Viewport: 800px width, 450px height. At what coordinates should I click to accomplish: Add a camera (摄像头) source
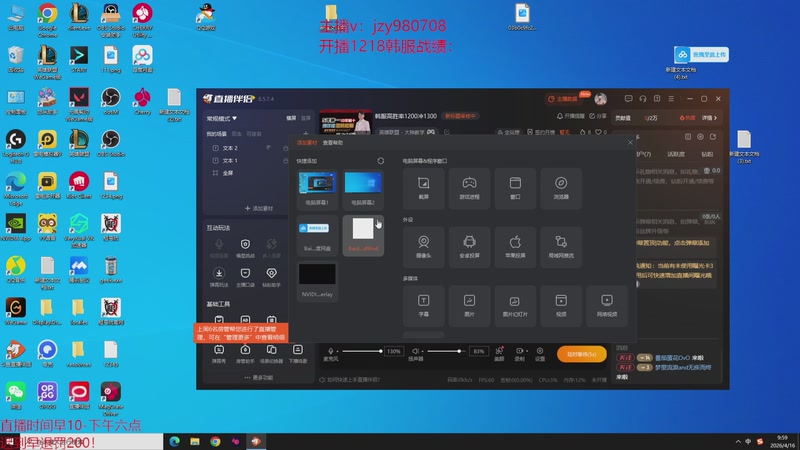point(423,247)
